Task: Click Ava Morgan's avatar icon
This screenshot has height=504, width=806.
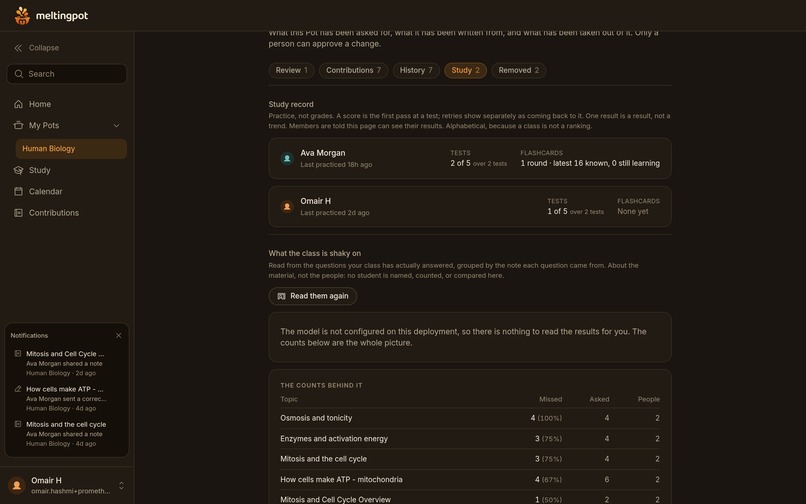Action: (x=287, y=158)
